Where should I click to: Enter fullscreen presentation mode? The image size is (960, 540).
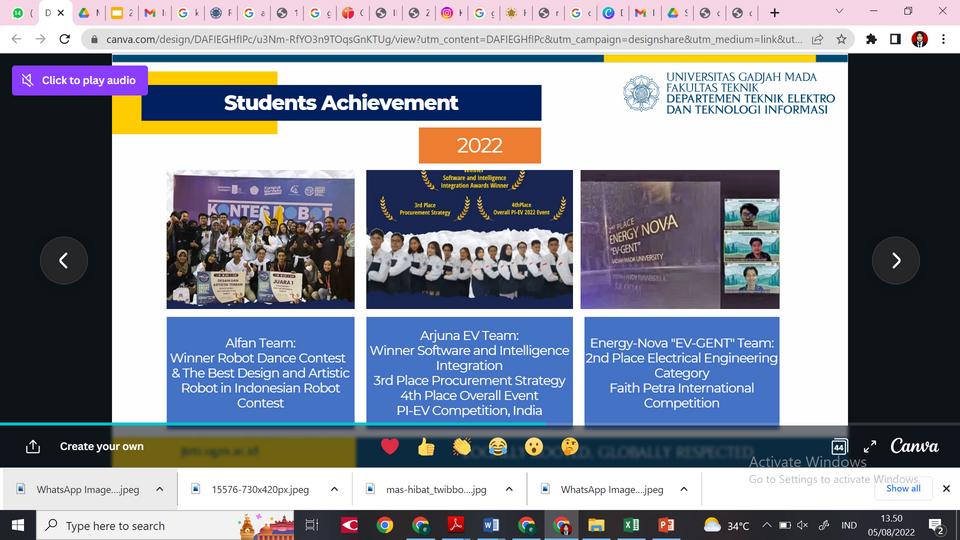pos(870,447)
